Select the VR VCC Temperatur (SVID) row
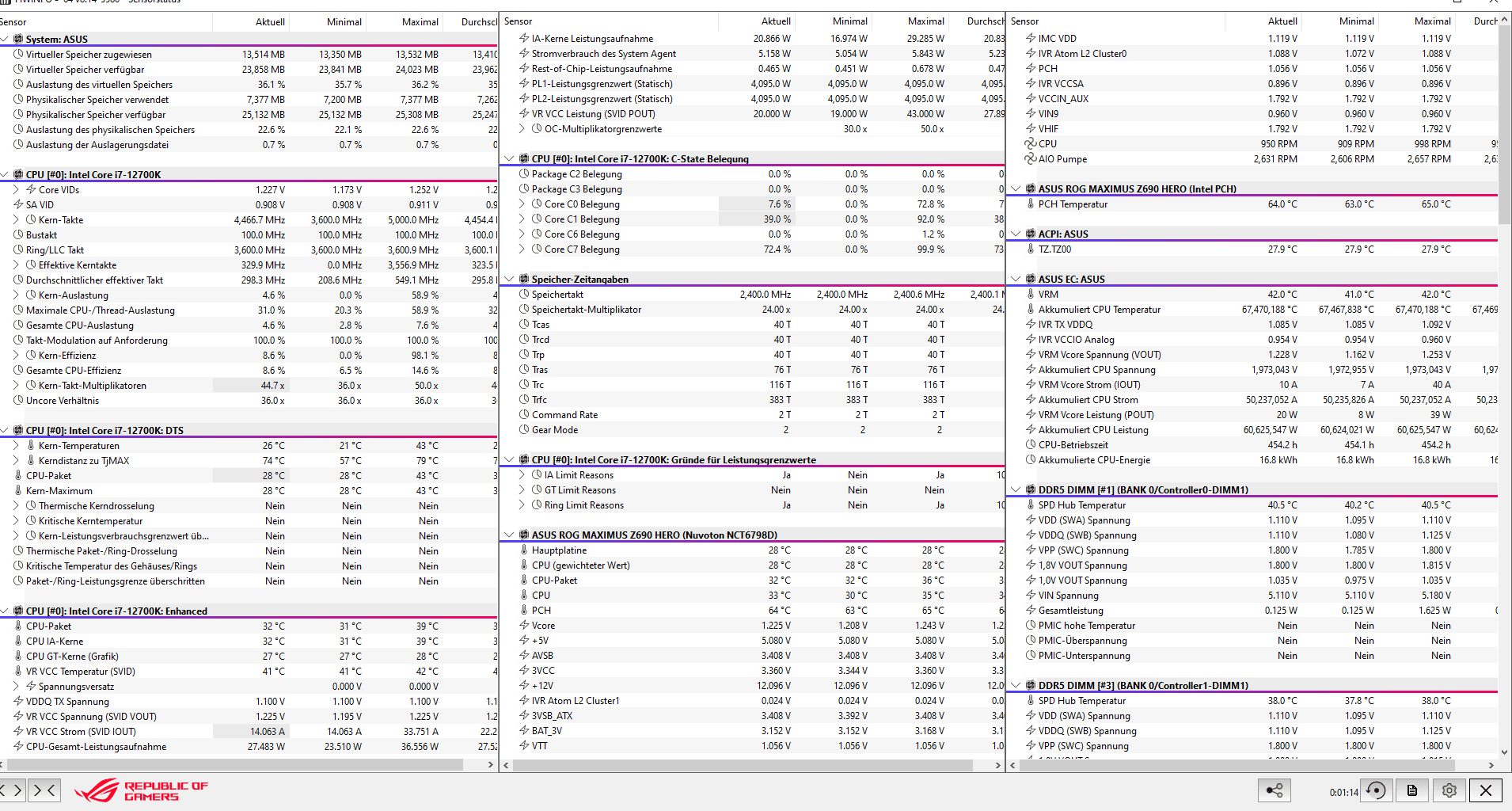The width and height of the screenshot is (1512, 811). [249, 671]
